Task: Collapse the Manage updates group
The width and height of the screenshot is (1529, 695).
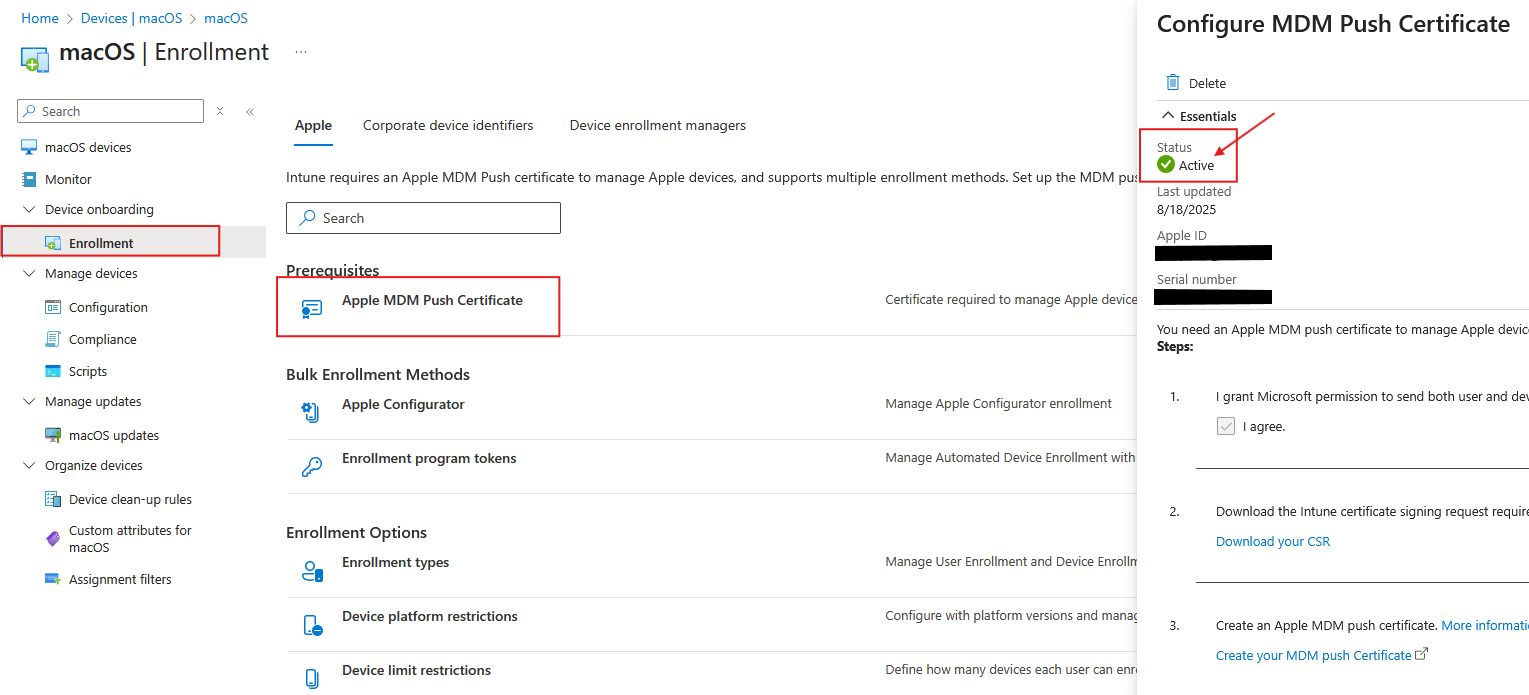Action: click(x=28, y=401)
